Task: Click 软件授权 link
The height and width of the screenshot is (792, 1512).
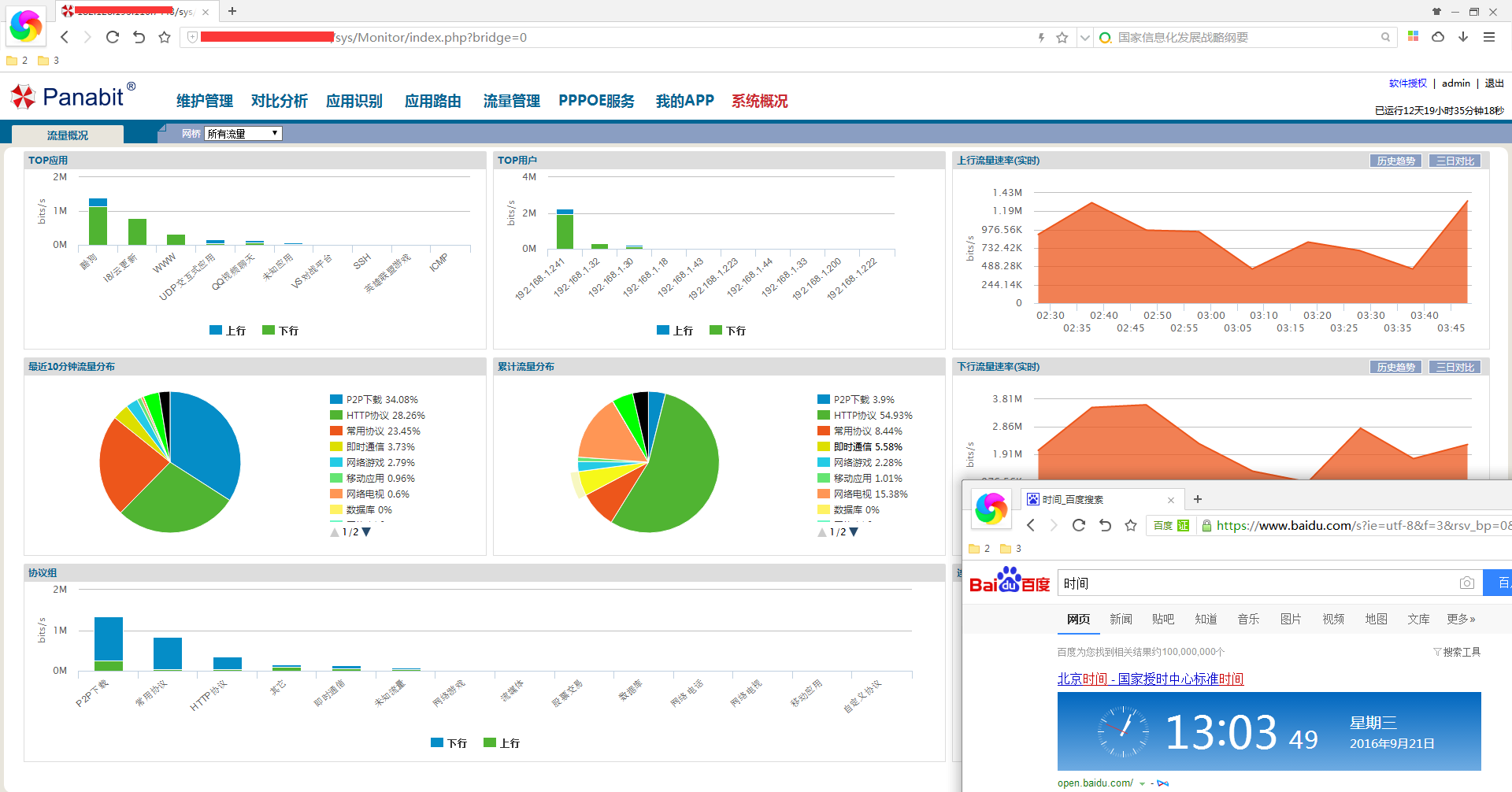Action: click(1408, 83)
